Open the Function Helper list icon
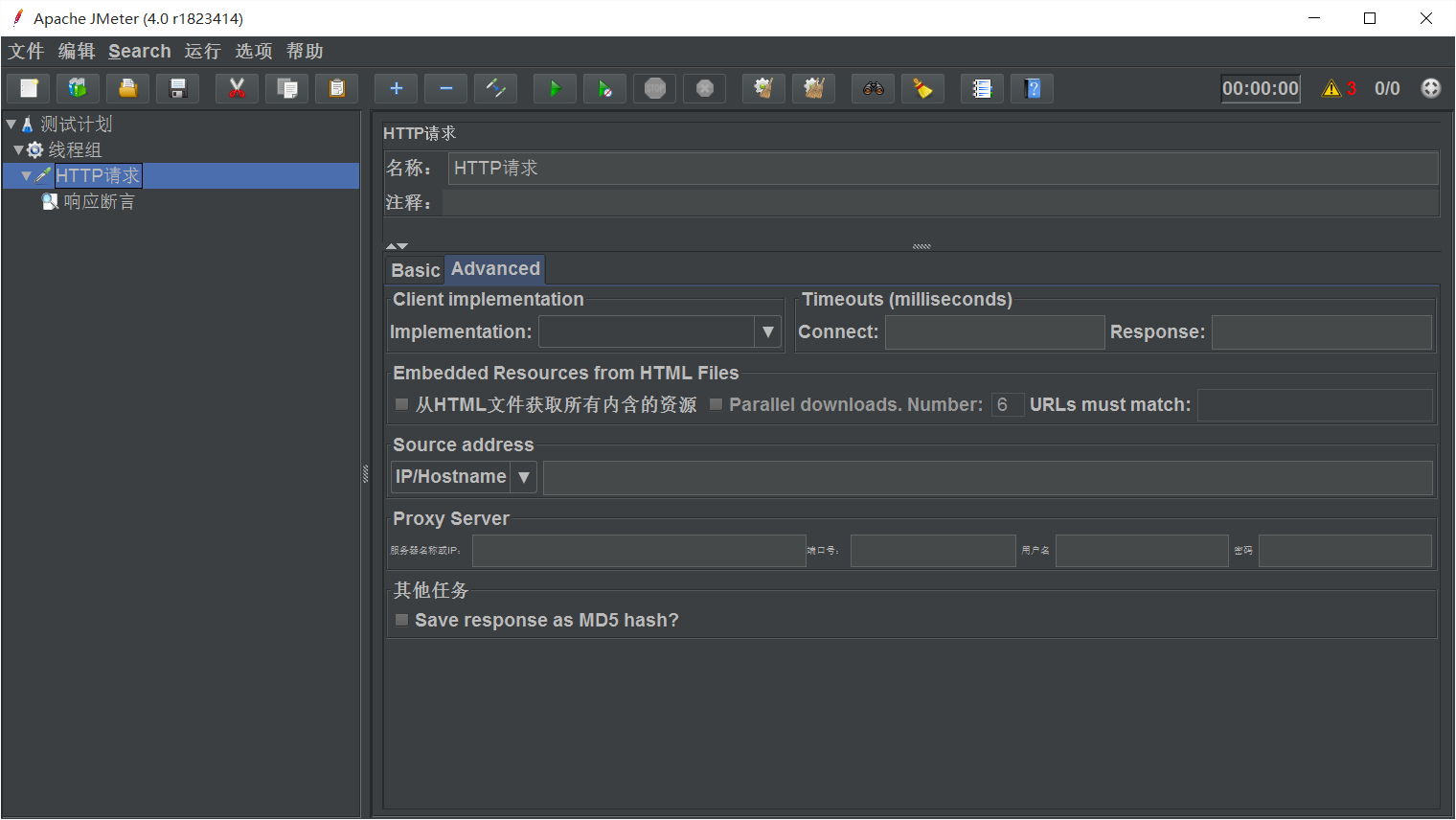Viewport: 1456px width, 820px height. 983,88
